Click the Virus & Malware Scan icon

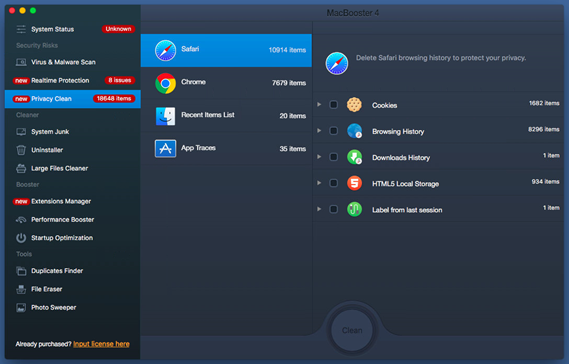(x=21, y=62)
